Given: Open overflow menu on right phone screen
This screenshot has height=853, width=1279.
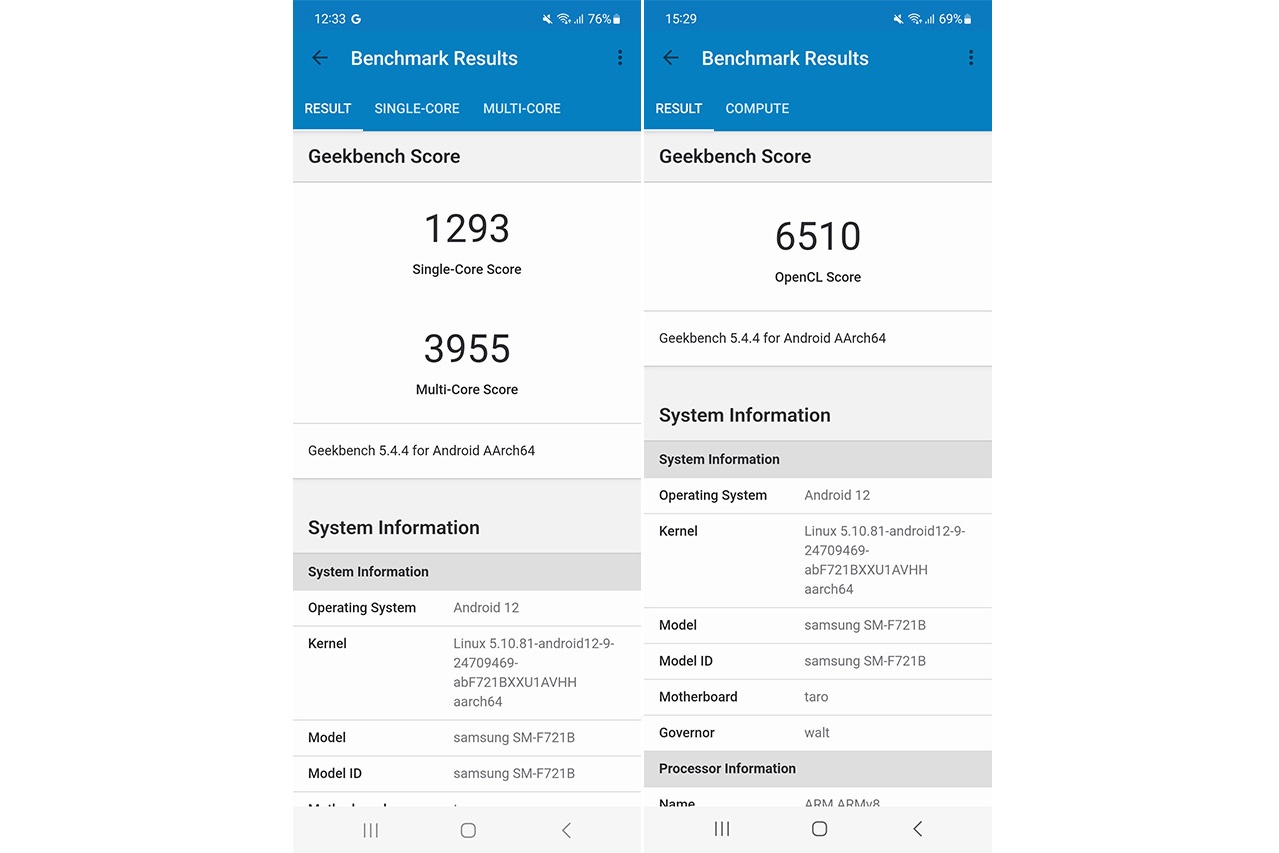Looking at the screenshot, I should (971, 58).
